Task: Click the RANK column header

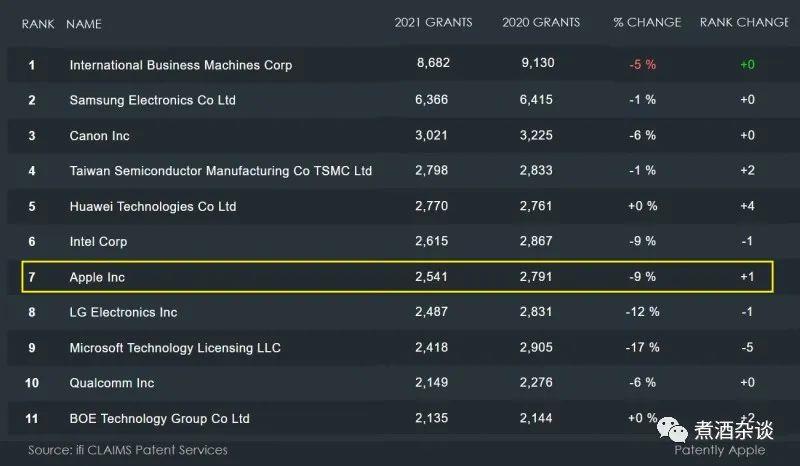Action: (38, 23)
